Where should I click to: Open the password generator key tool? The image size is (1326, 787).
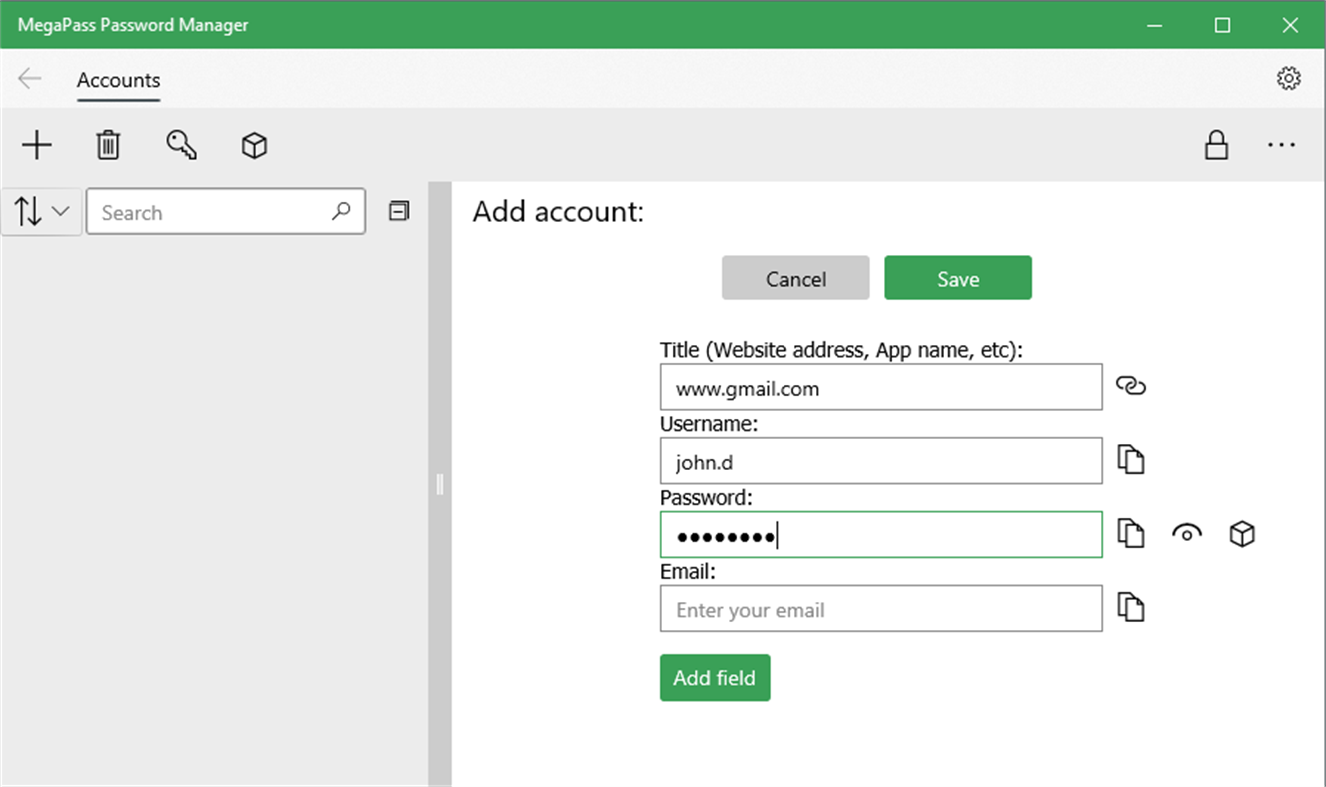[x=181, y=145]
